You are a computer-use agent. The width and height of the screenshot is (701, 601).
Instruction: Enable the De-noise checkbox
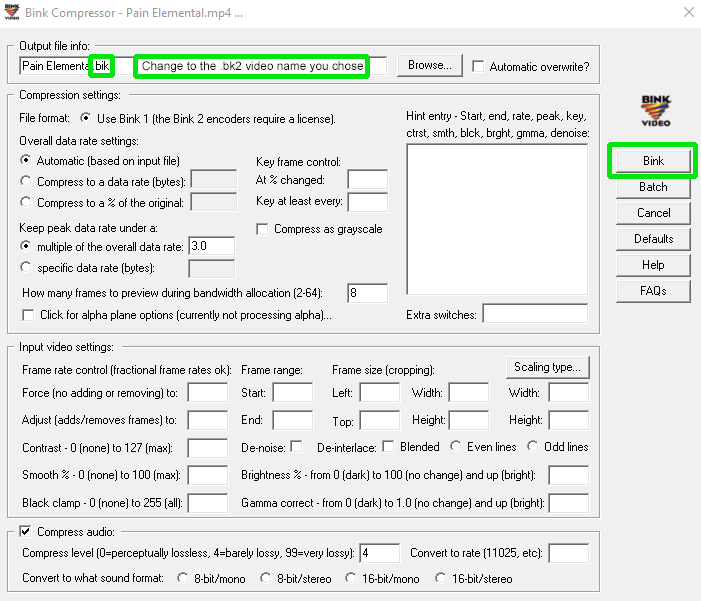click(296, 446)
